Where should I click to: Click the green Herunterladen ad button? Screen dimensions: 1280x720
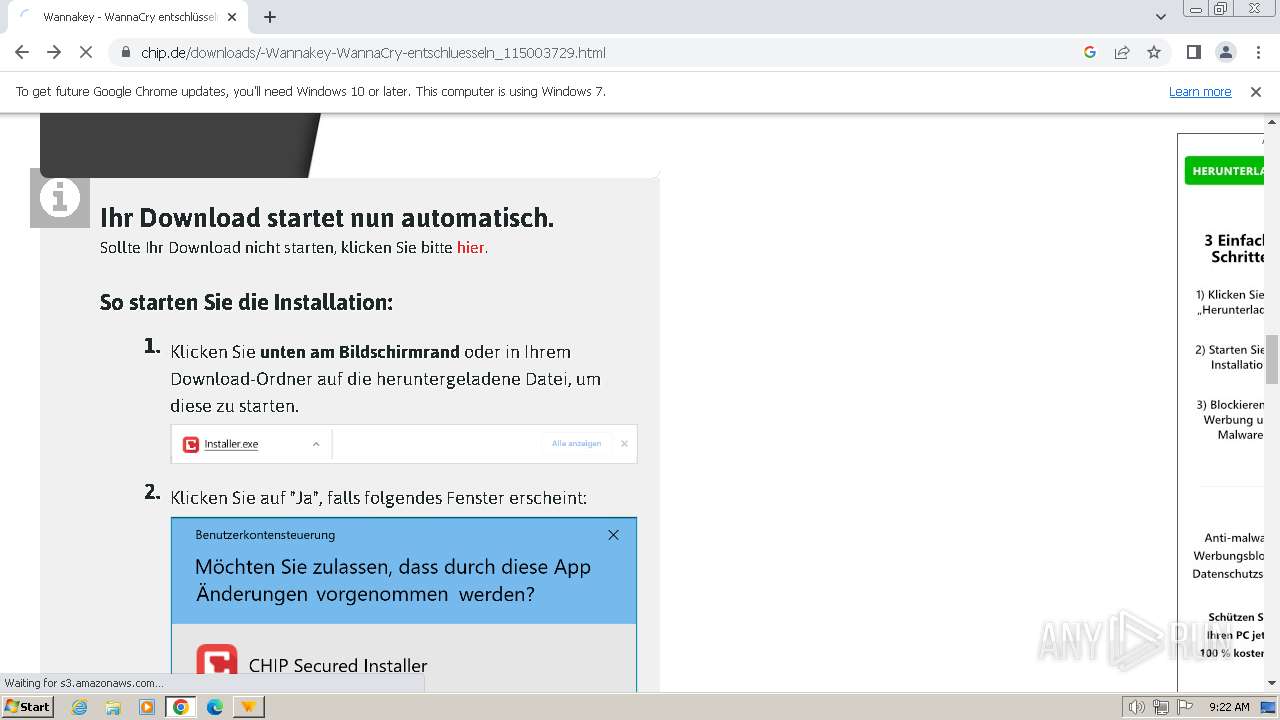1224,170
